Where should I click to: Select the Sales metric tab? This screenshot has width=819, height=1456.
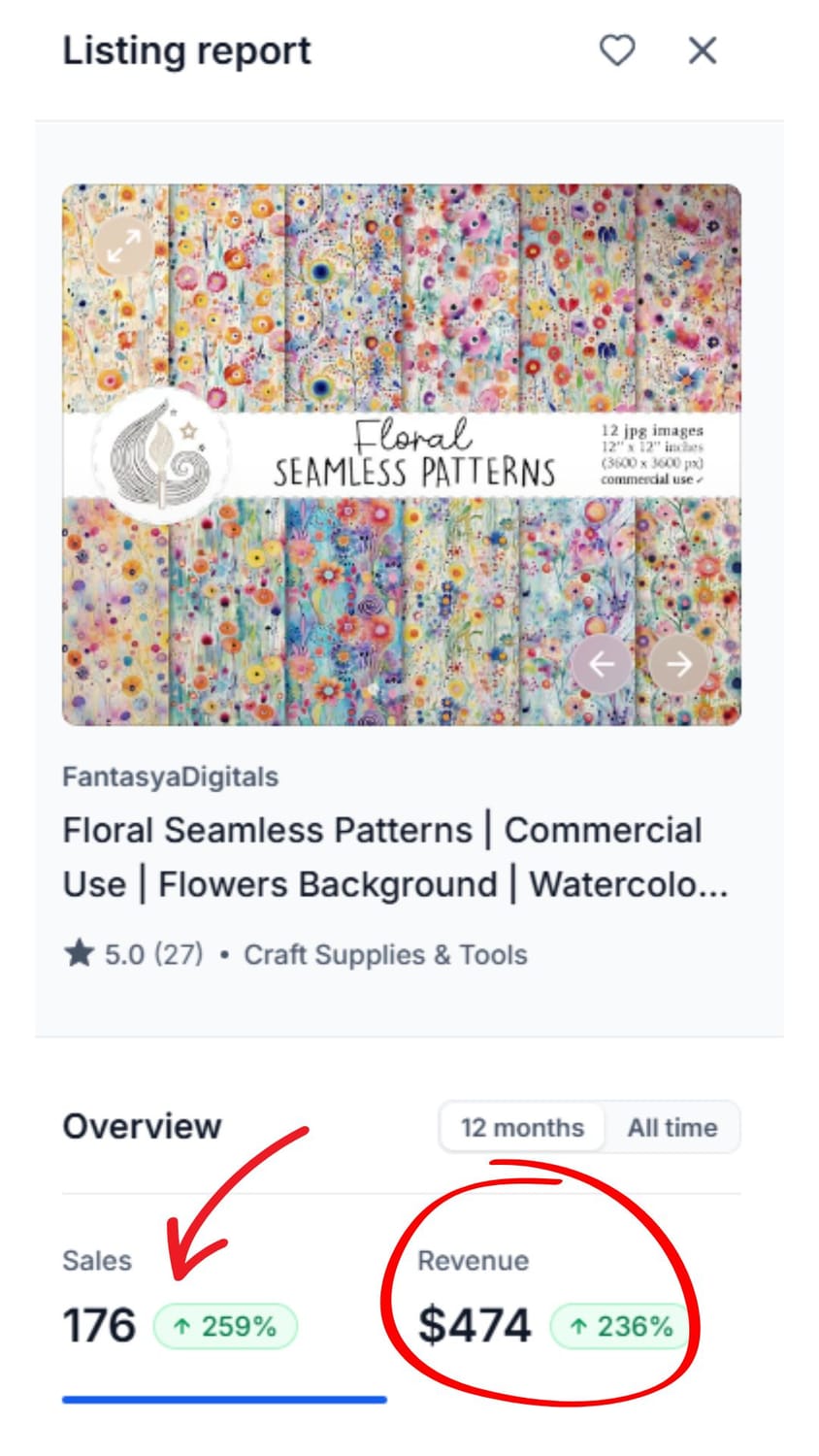pos(97,1260)
